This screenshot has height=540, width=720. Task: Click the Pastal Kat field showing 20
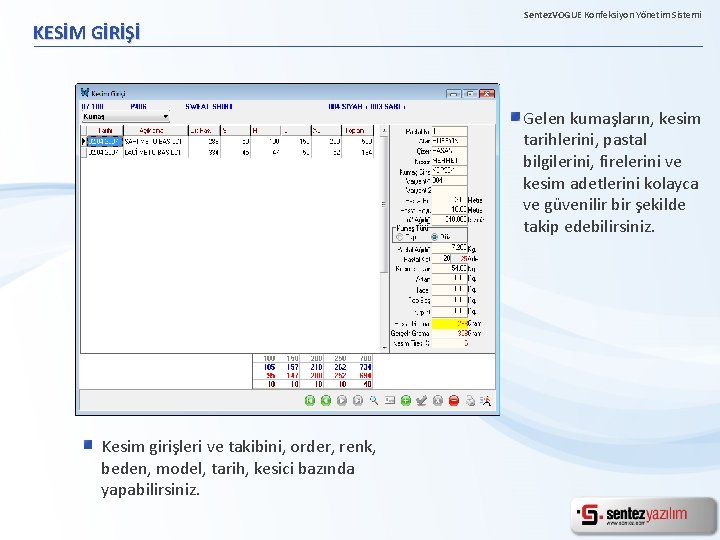coord(442,259)
